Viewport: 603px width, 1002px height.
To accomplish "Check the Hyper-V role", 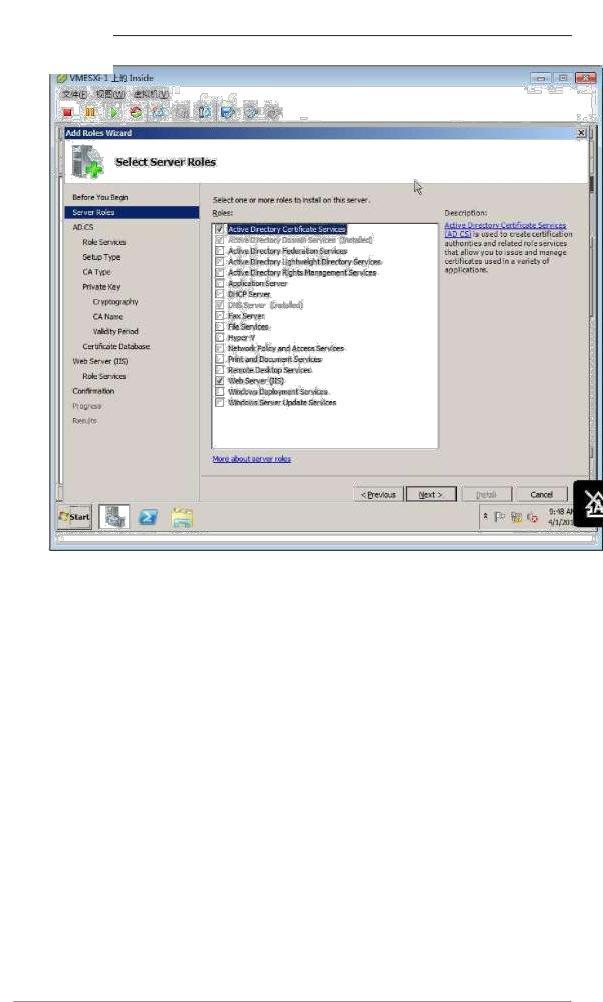I will pyautogui.click(x=220, y=338).
